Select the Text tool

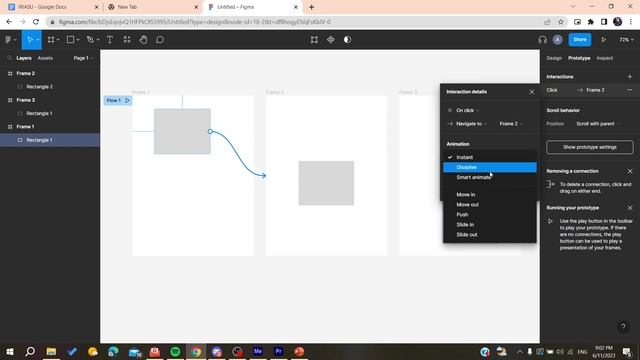110,40
